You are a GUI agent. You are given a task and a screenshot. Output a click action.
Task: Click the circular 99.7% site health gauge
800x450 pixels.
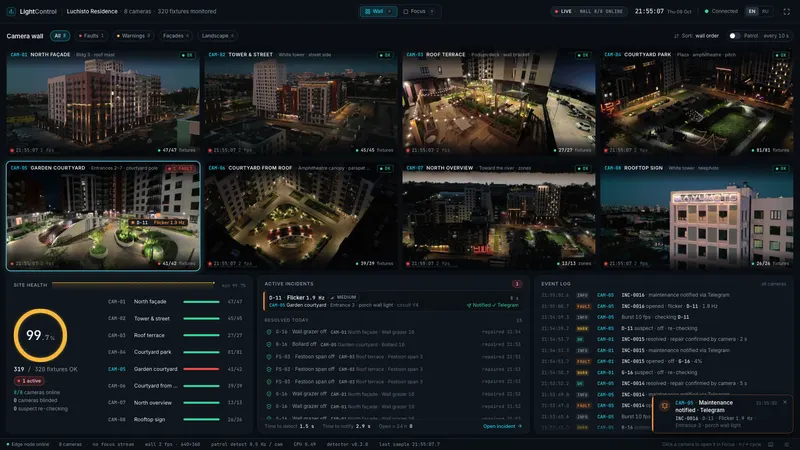coord(40,335)
